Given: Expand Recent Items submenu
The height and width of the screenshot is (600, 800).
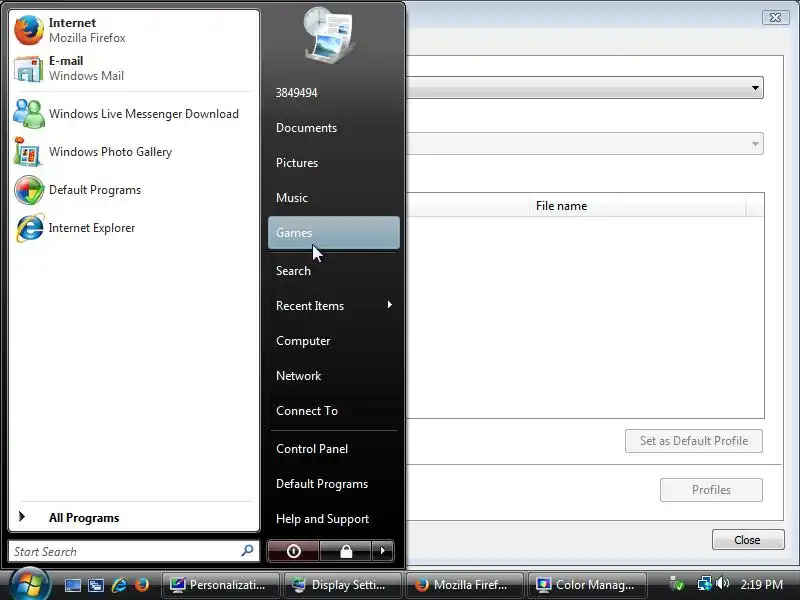Looking at the screenshot, I should (334, 306).
